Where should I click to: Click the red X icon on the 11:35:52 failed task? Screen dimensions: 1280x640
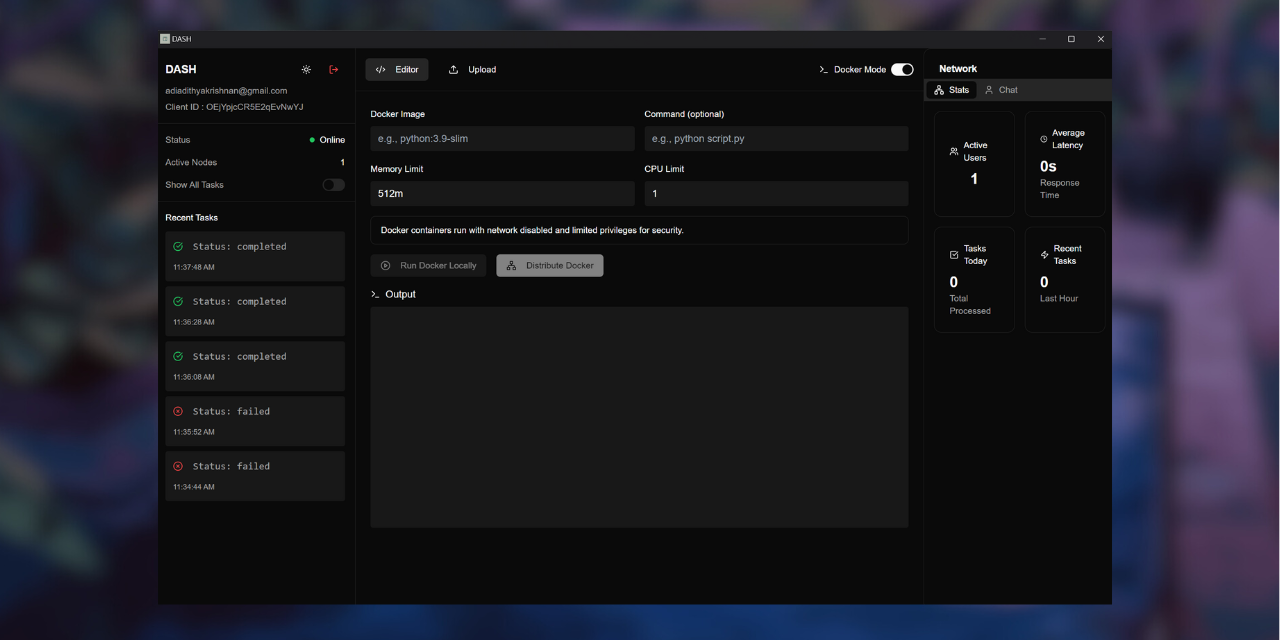coord(179,411)
